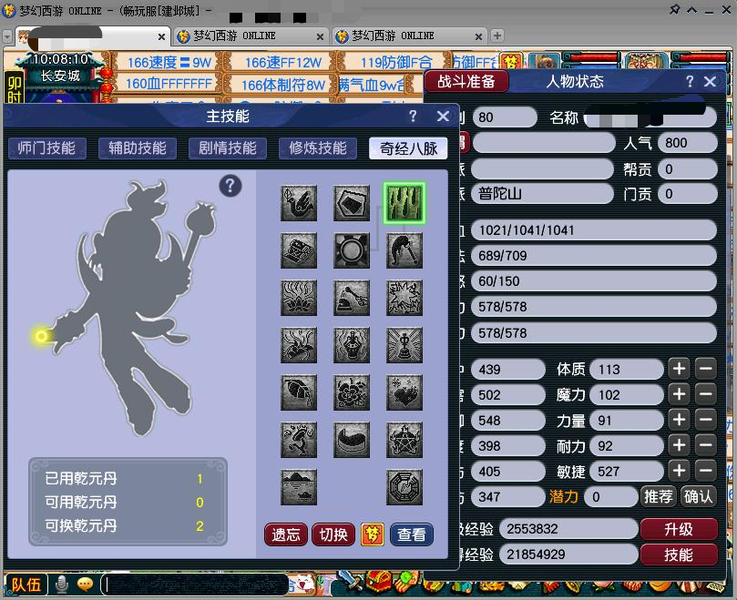Decrease 耐力 with the minus button
This screenshot has height=600, width=737.
coord(706,445)
